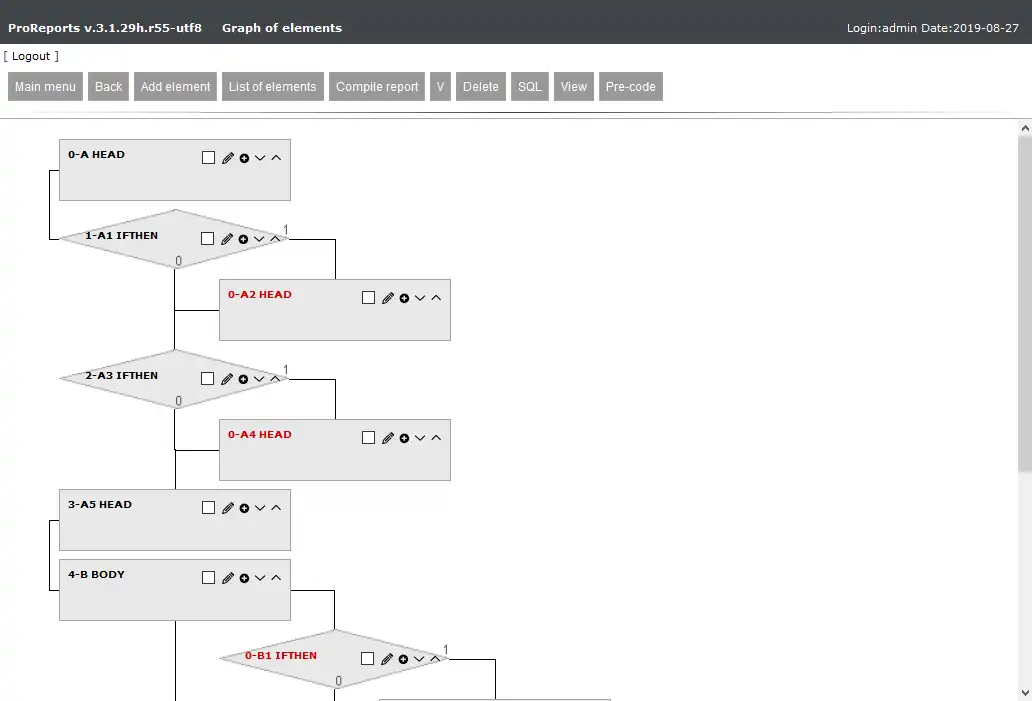This screenshot has width=1032, height=701.
Task: Edit the 0-A2 HEAD element with pencil icon
Action: (388, 298)
